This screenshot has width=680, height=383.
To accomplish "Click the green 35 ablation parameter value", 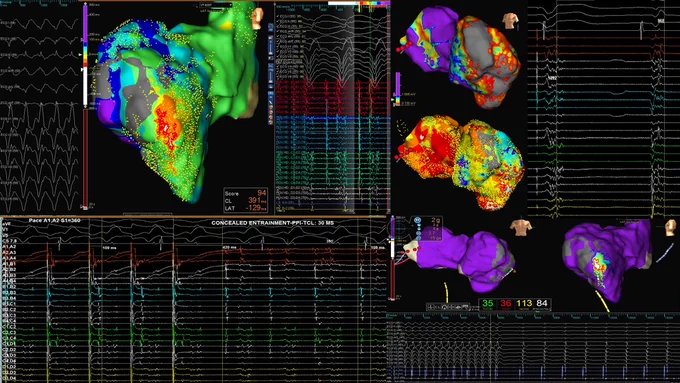I will click(x=488, y=304).
